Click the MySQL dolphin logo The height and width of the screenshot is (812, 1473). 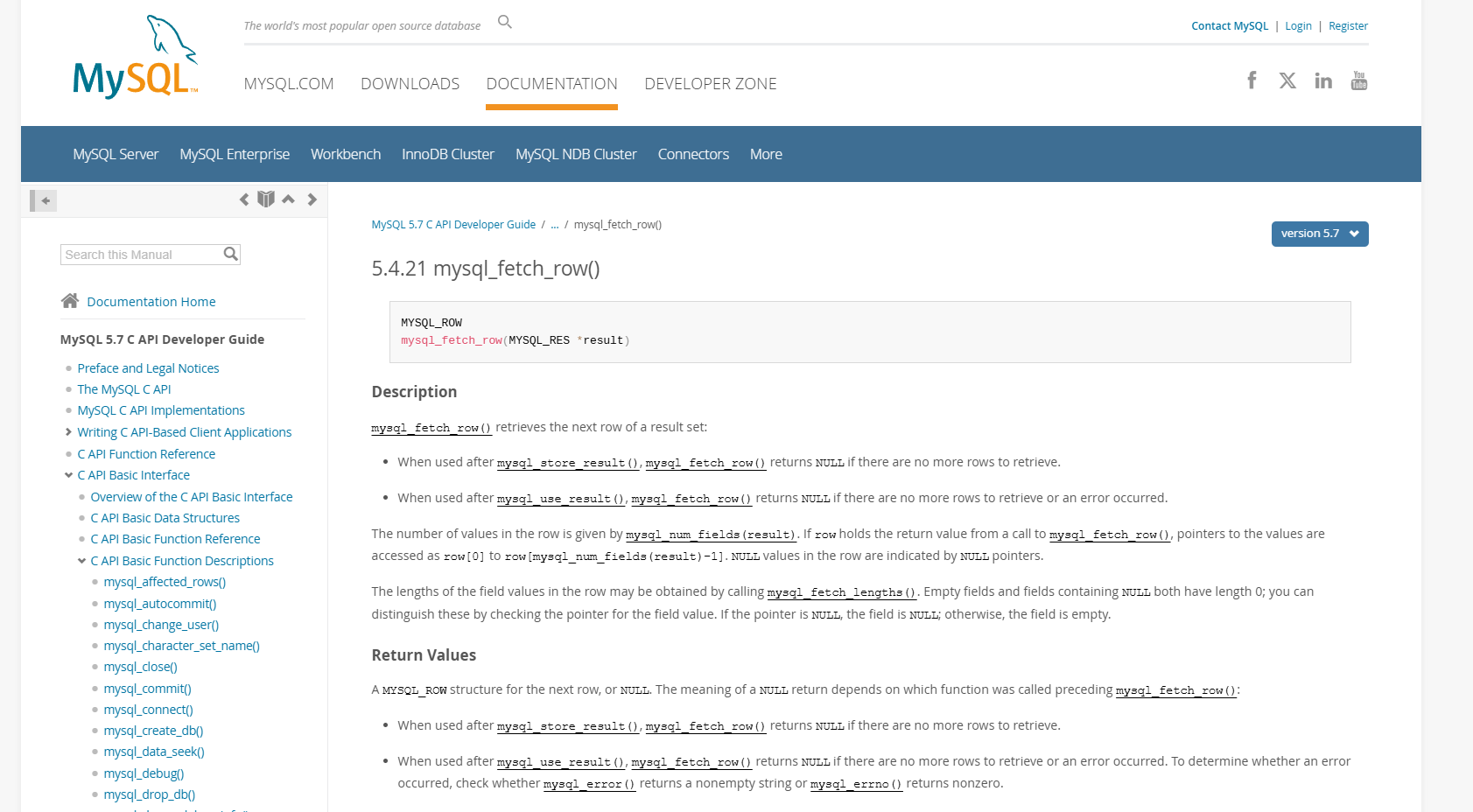[x=136, y=57]
